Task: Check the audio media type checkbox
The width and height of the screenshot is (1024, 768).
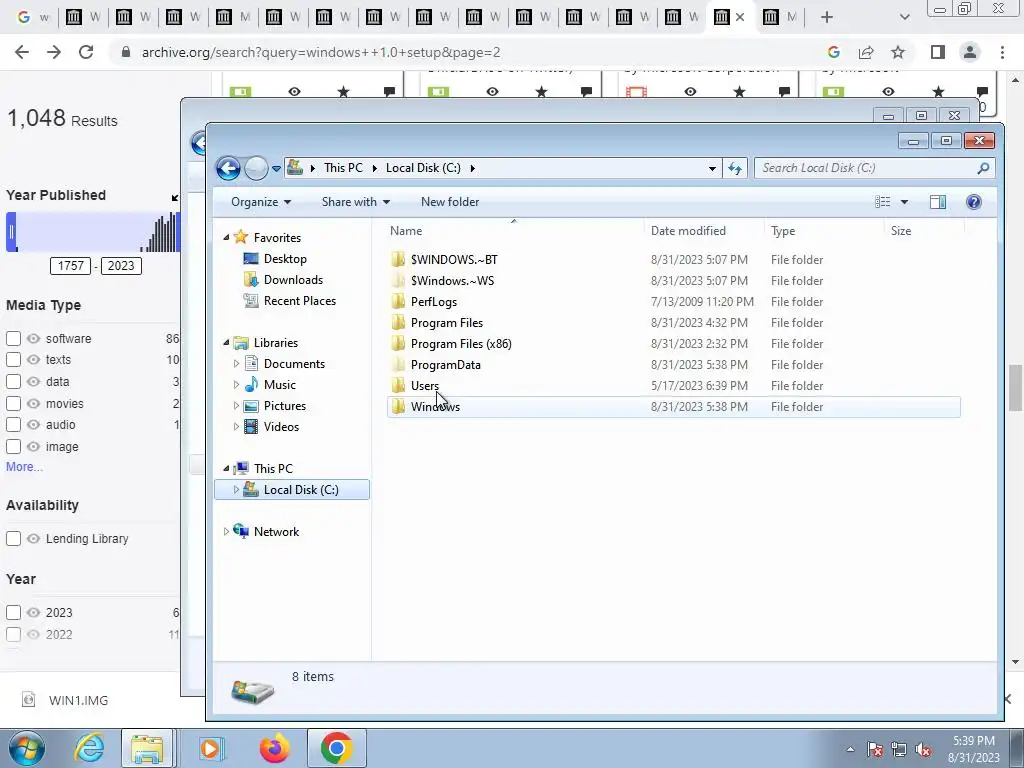Action: click(13, 424)
